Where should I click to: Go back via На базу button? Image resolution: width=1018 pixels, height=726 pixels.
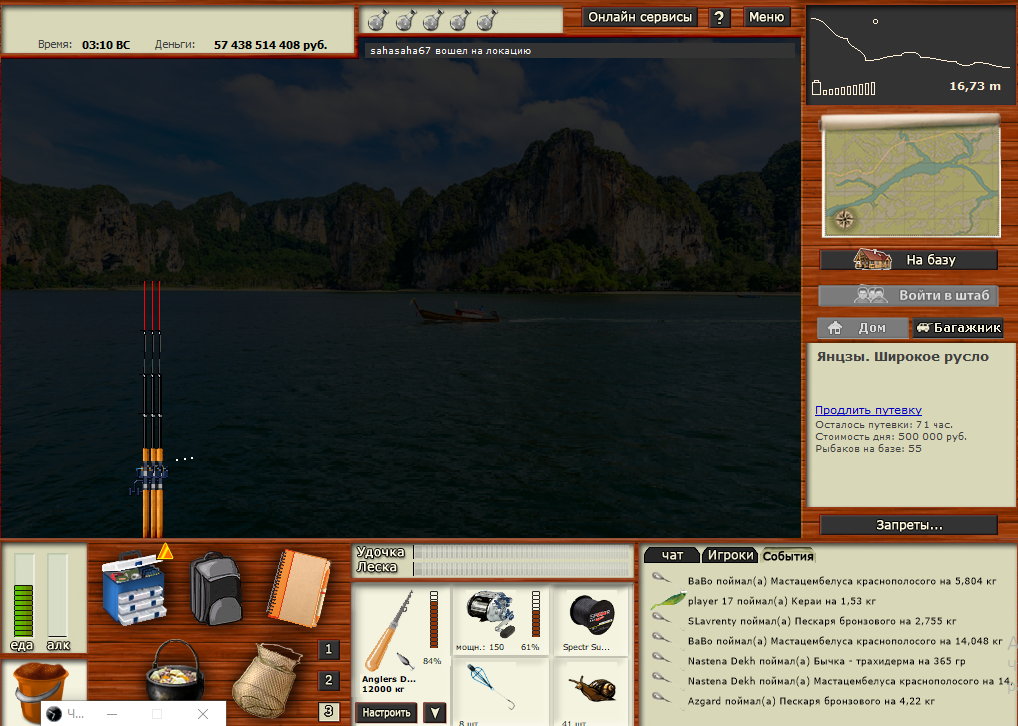point(909,260)
